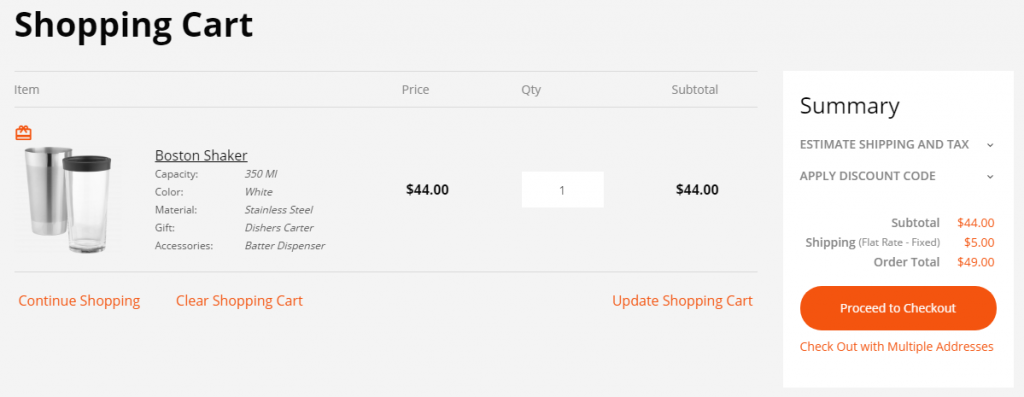Select Clear Shopping Cart
This screenshot has width=1024, height=397.
click(x=239, y=301)
